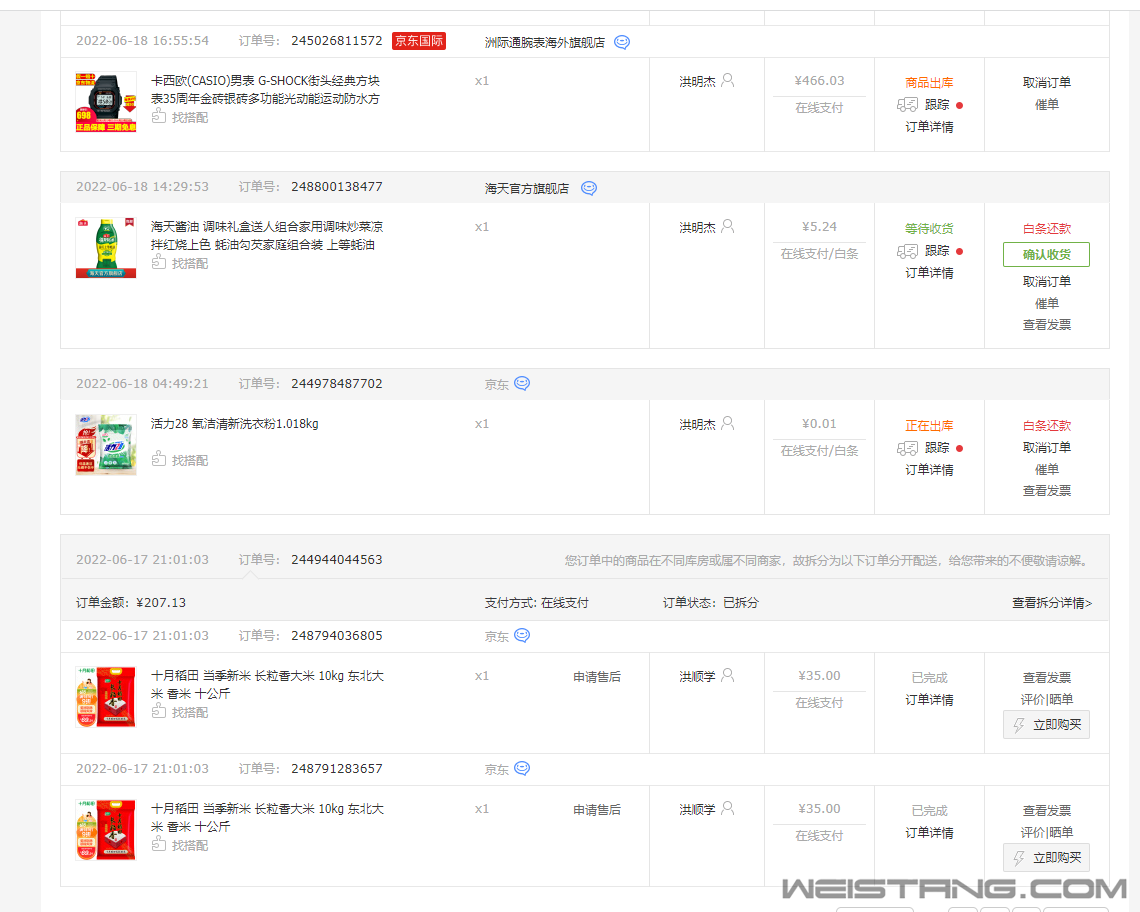Click 找搭配 icon under the Casio watch
Image resolution: width=1140 pixels, height=912 pixels.
click(x=158, y=116)
